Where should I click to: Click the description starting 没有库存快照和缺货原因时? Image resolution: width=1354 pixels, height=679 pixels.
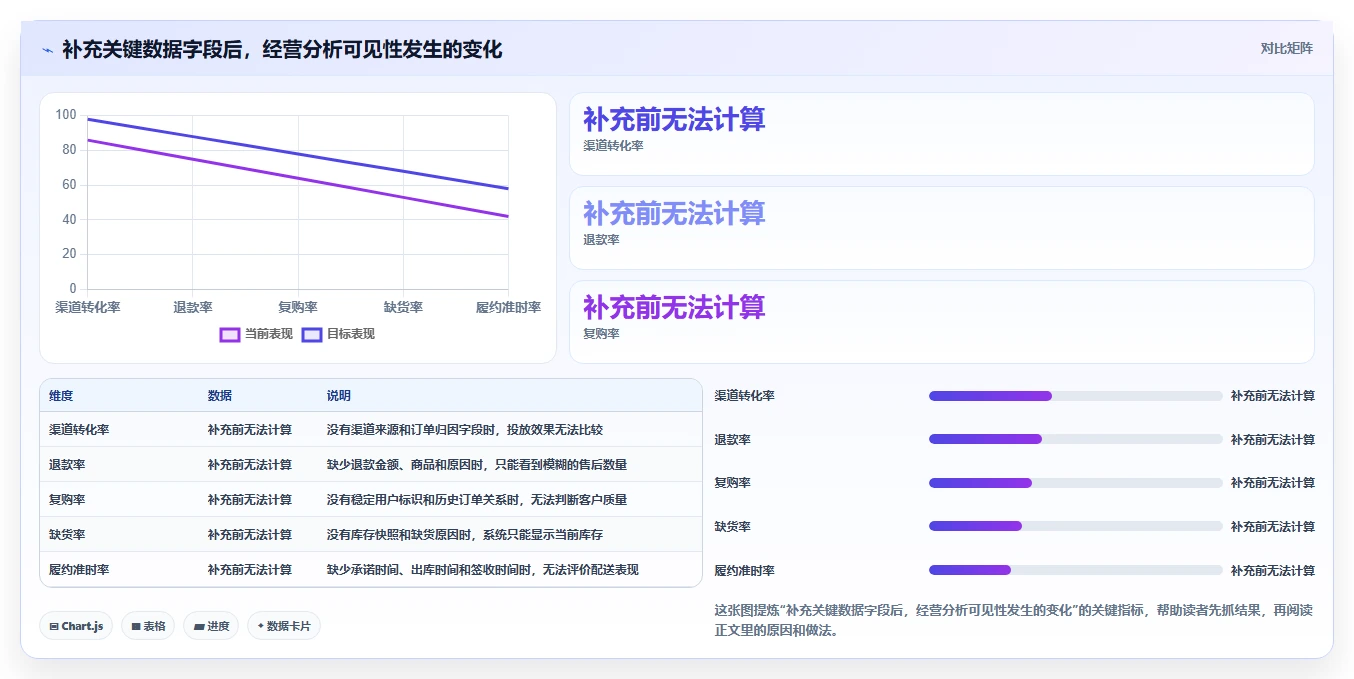[465, 535]
